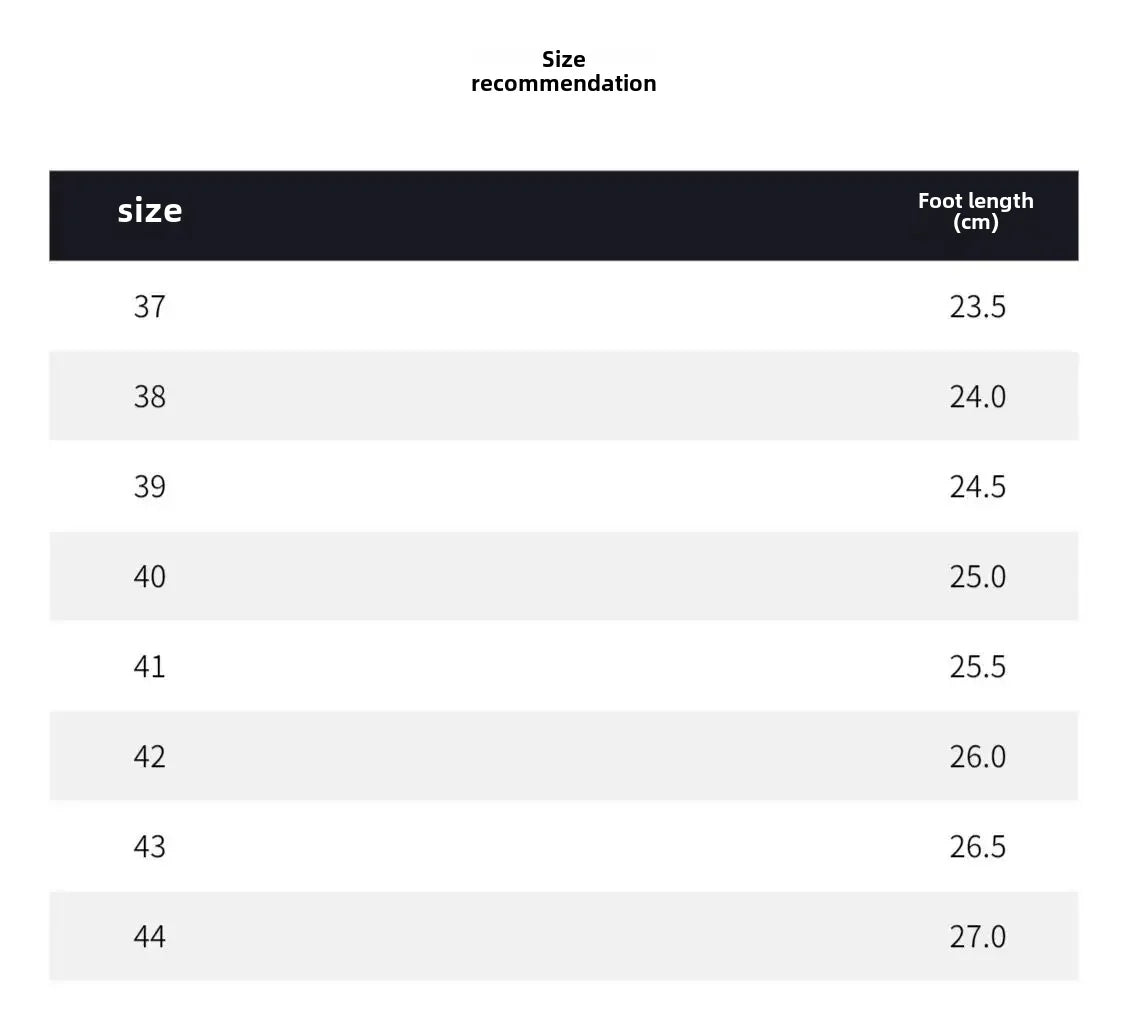Select size 44 in the table
This screenshot has height=1027, width=1125.
coord(149,936)
